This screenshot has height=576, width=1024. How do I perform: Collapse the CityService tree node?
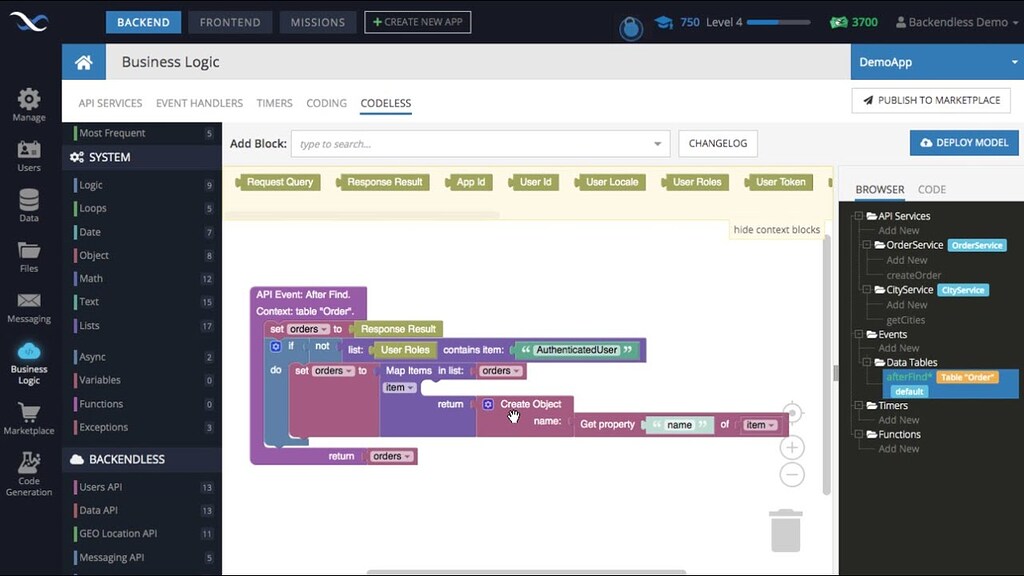point(867,289)
